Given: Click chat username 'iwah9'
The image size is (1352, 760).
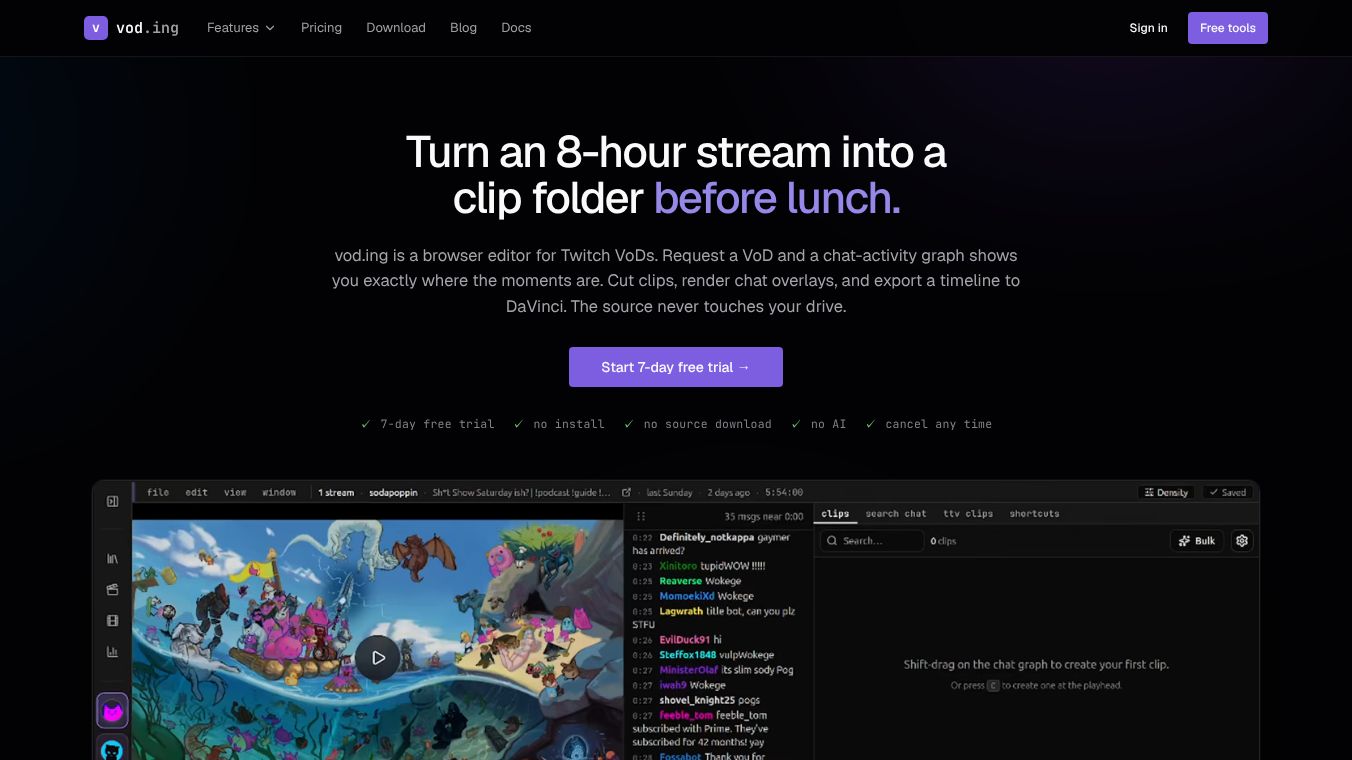Looking at the screenshot, I should (673, 685).
